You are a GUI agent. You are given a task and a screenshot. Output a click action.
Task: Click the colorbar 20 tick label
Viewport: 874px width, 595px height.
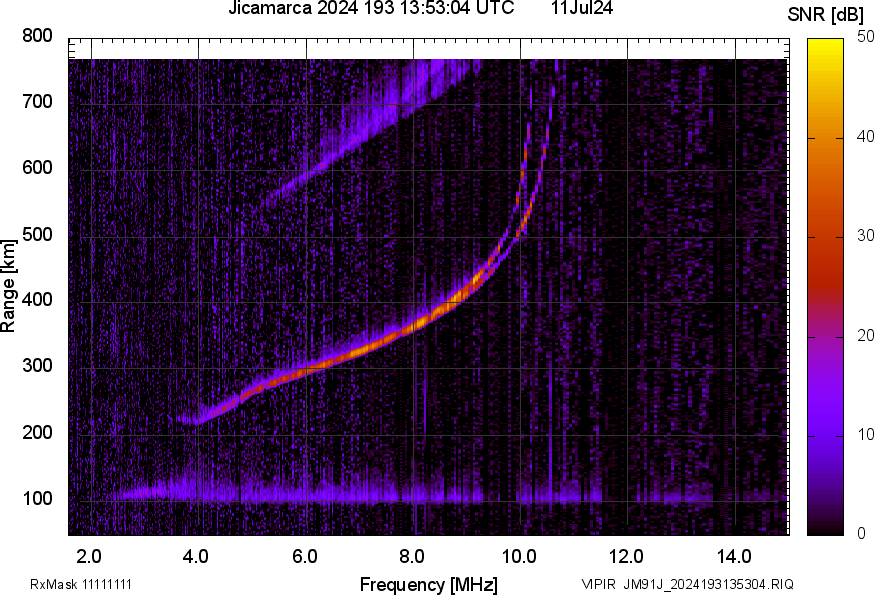pos(865,335)
